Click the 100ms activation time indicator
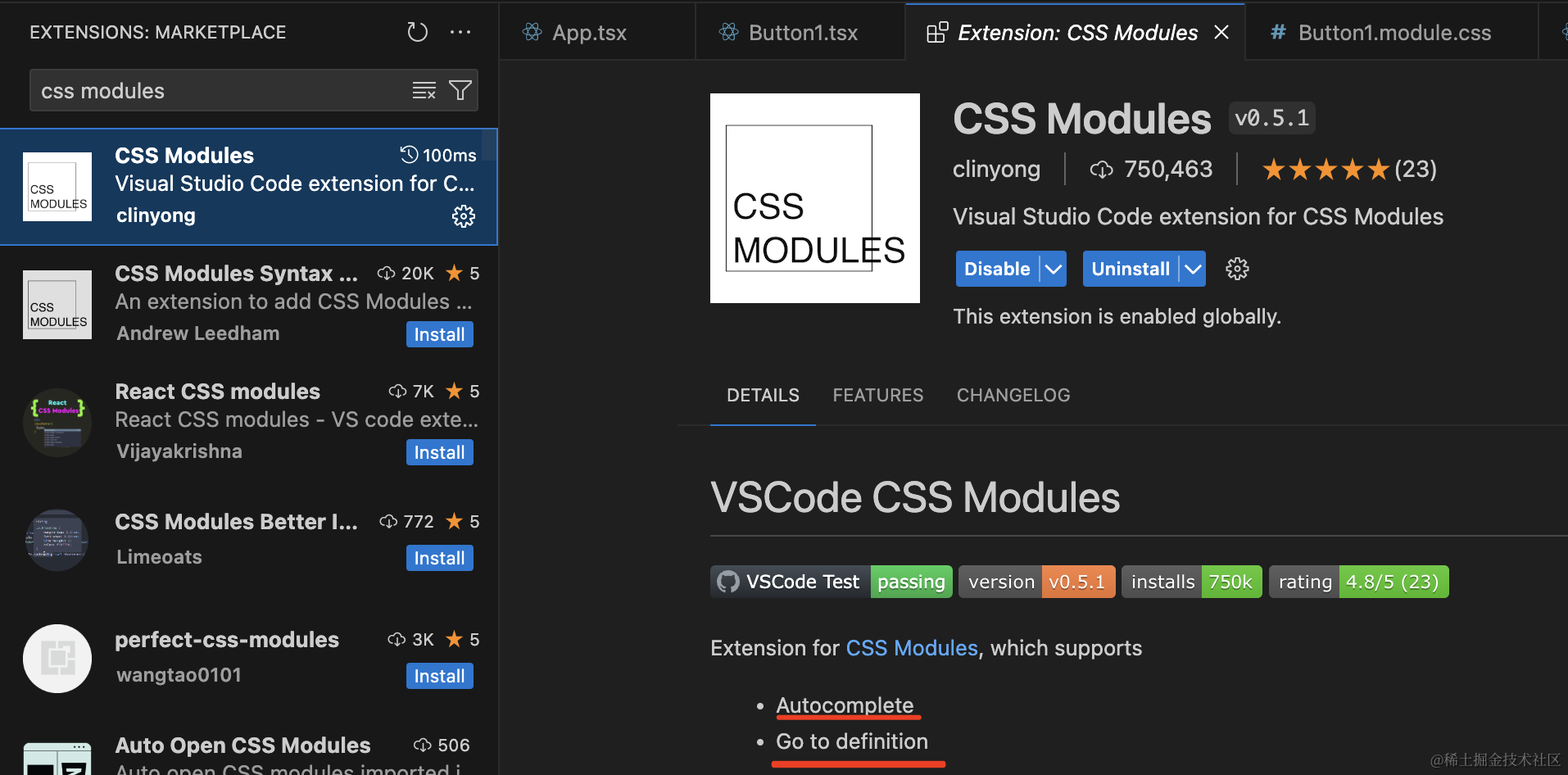This screenshot has width=1568, height=775. 438,155
